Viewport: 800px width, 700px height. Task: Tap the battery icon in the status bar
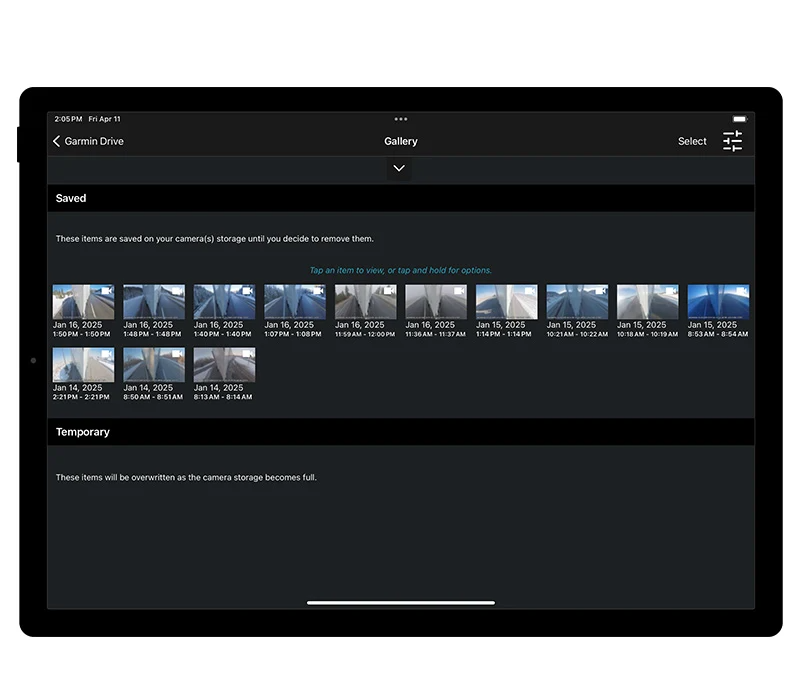click(x=739, y=118)
